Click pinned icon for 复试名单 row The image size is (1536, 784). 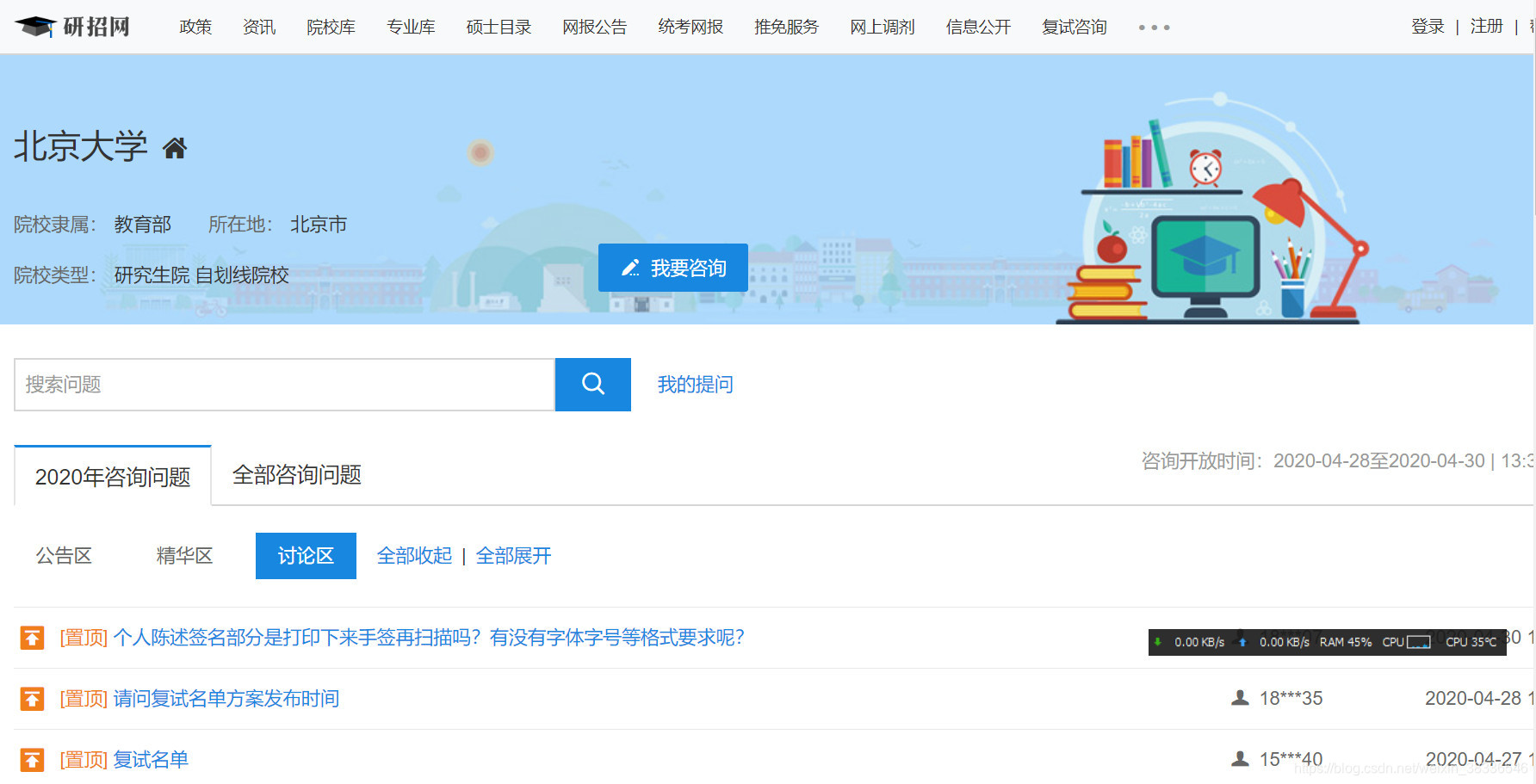pyautogui.click(x=32, y=760)
